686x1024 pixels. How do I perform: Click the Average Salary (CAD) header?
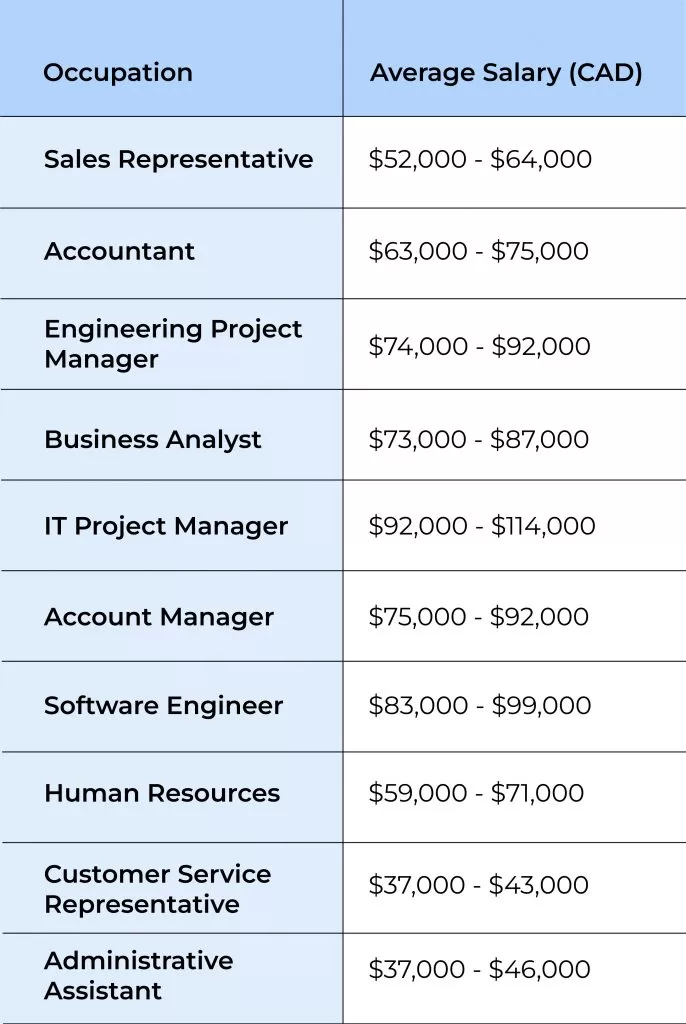[x=506, y=73]
